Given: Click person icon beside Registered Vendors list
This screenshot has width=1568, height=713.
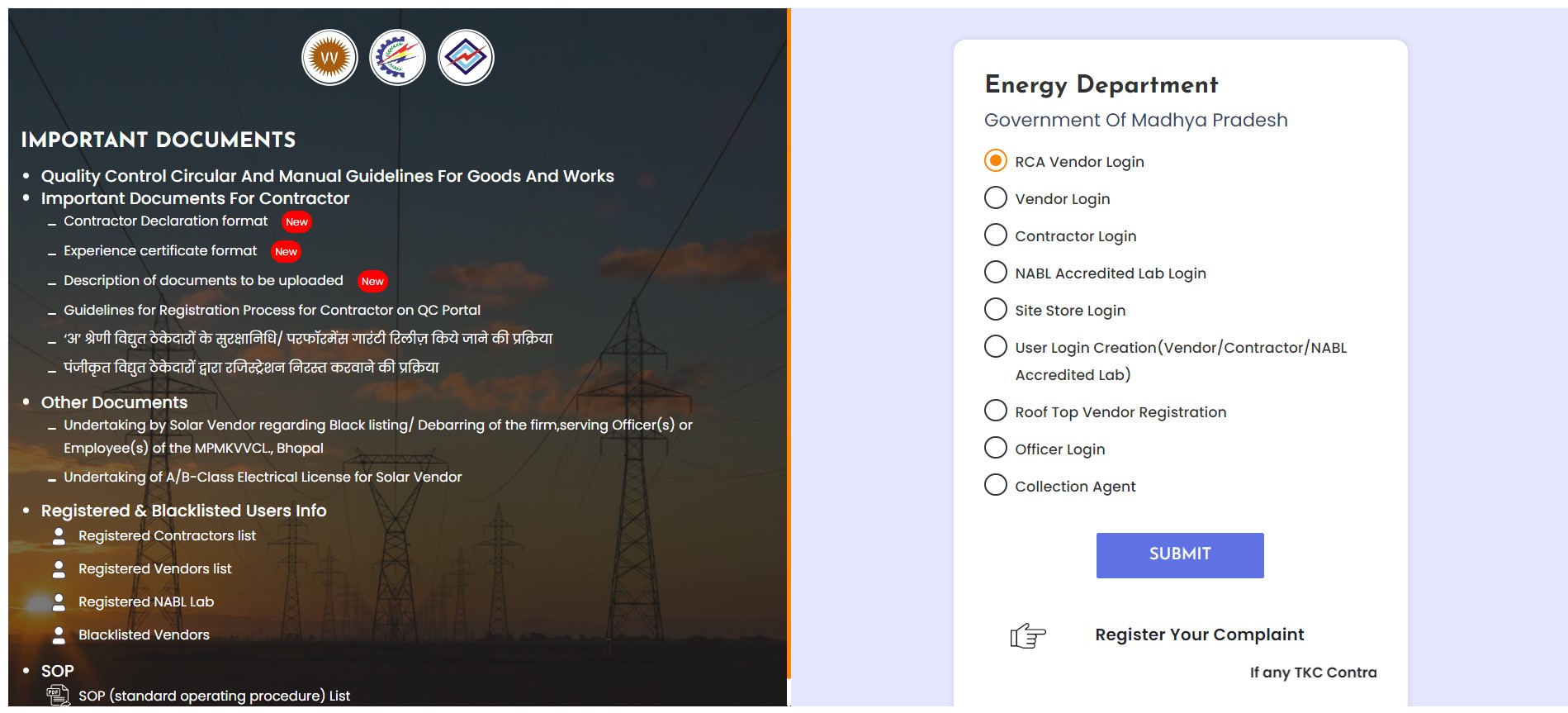Looking at the screenshot, I should click(x=59, y=569).
